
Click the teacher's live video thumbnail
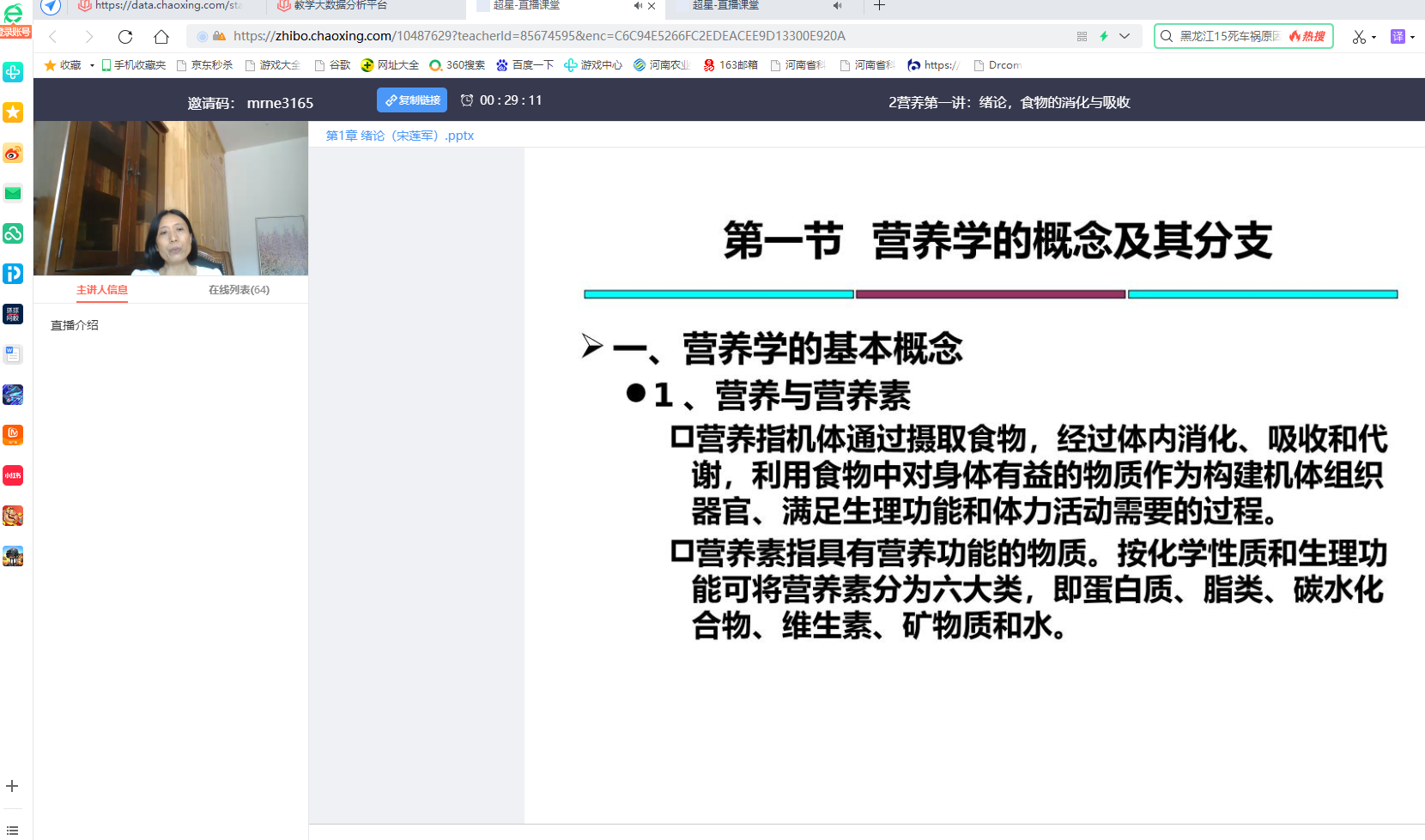click(171, 198)
